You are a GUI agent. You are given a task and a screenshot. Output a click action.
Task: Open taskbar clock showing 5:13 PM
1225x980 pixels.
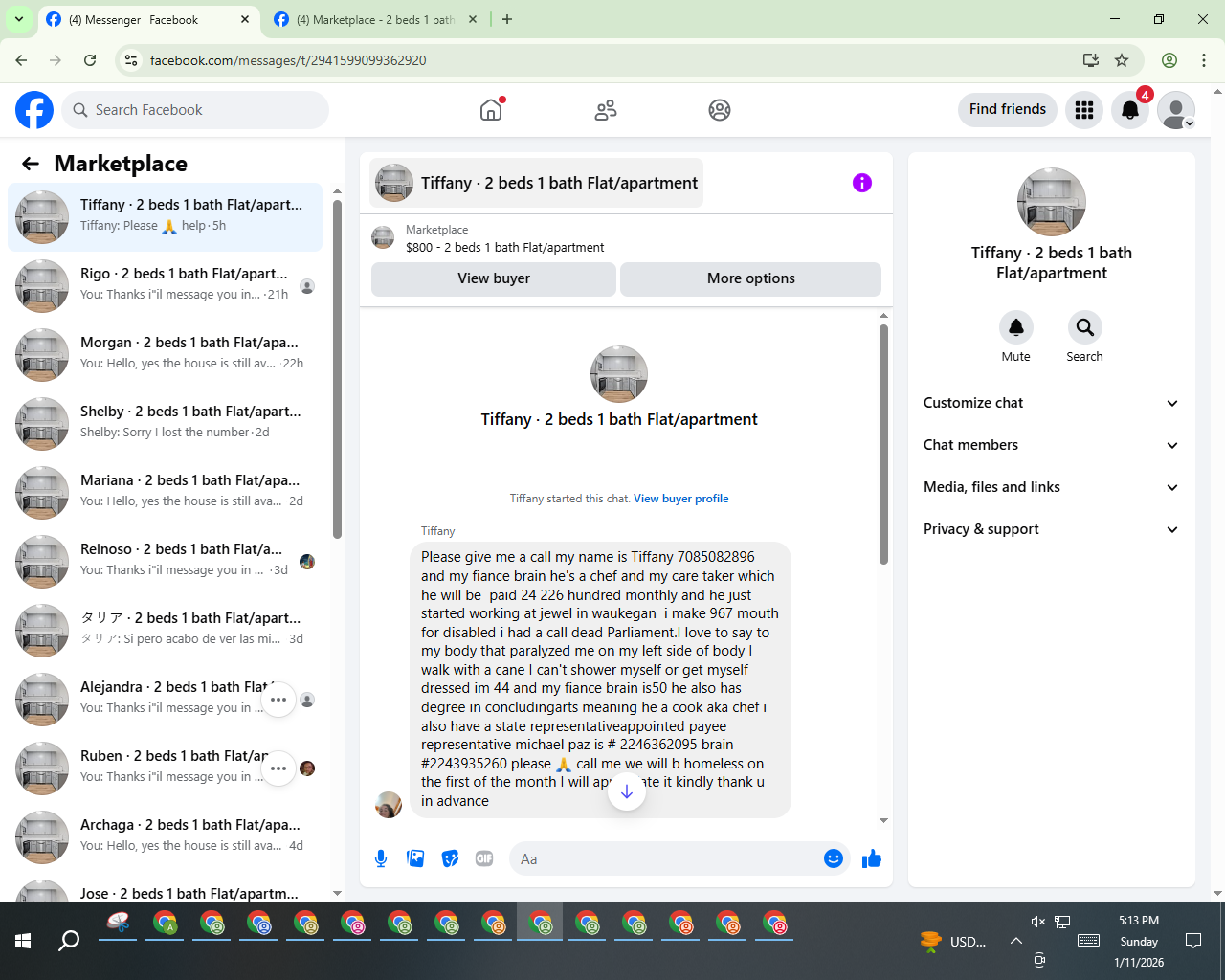(x=1139, y=941)
